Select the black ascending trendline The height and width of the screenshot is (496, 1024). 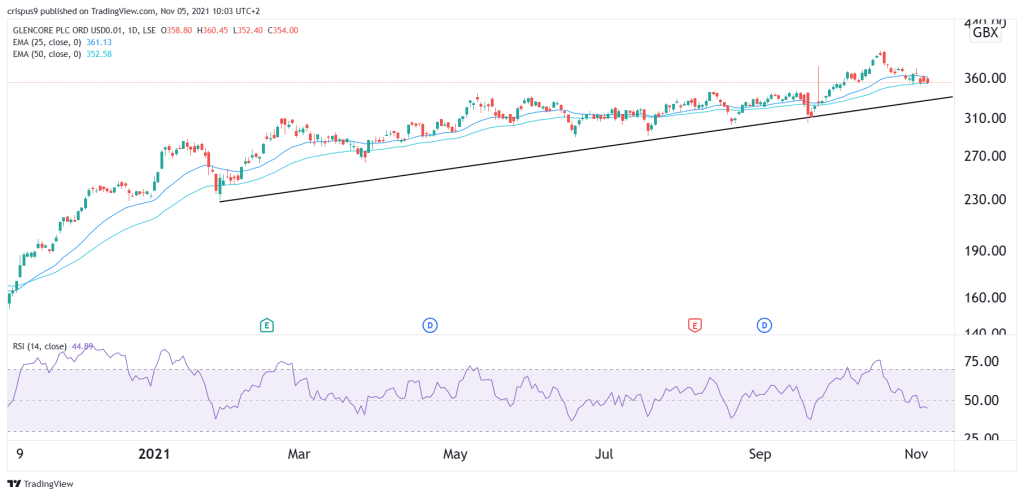pyautogui.click(x=586, y=149)
